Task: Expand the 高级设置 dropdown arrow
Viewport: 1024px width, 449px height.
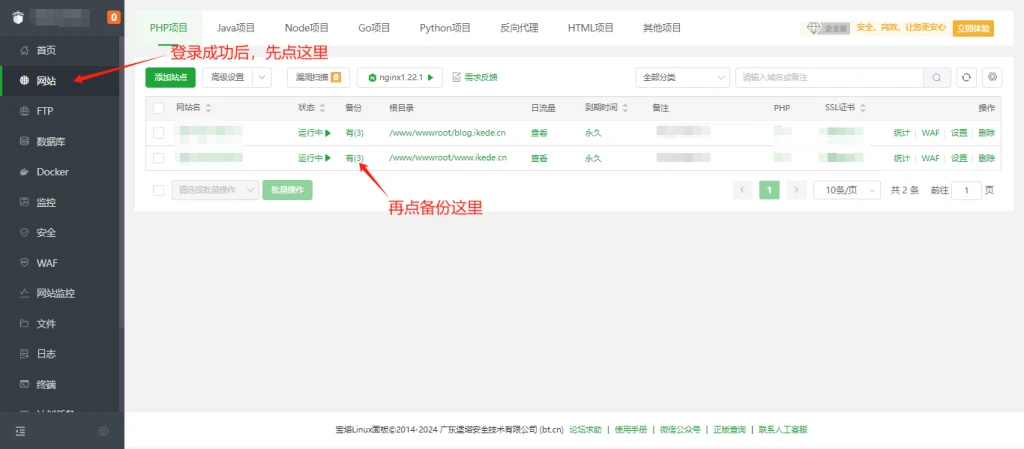Action: tap(262, 77)
